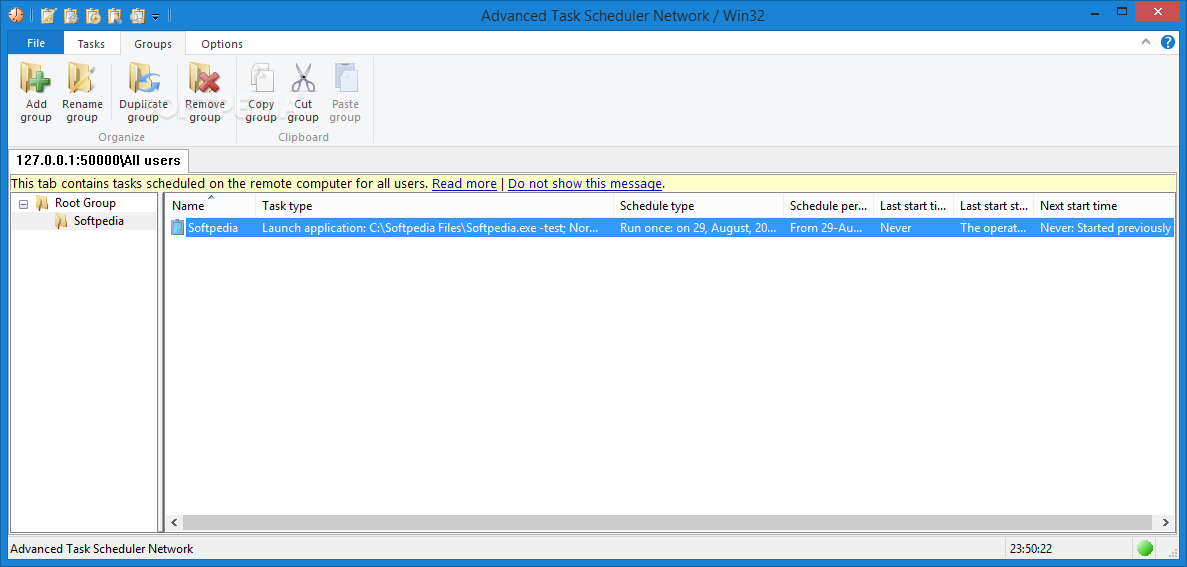The width and height of the screenshot is (1187, 567).
Task: Sort by the Next start time column header
Action: 1104,205
